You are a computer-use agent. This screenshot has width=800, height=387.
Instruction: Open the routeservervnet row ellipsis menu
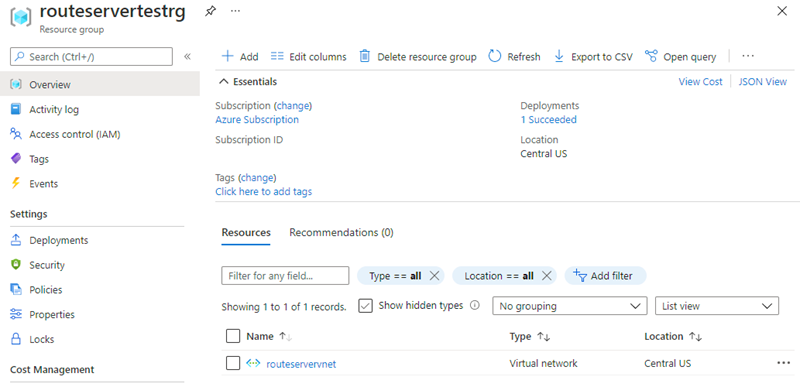coord(783,363)
